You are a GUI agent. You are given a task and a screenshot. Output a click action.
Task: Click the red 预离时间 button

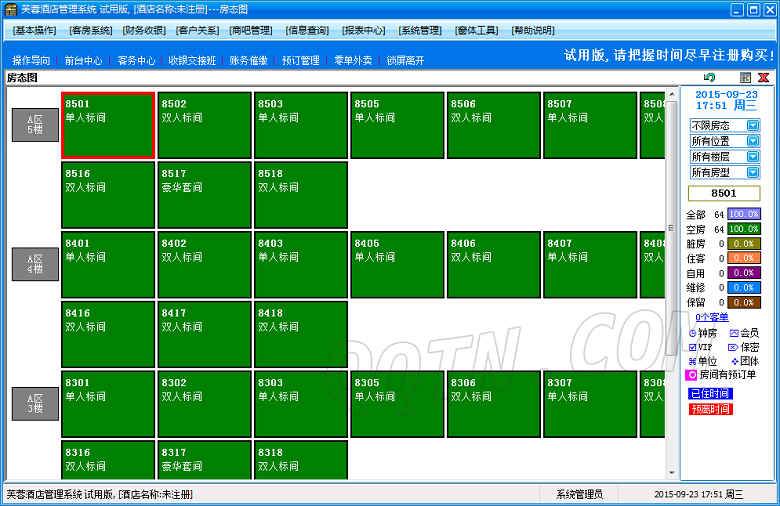point(710,409)
